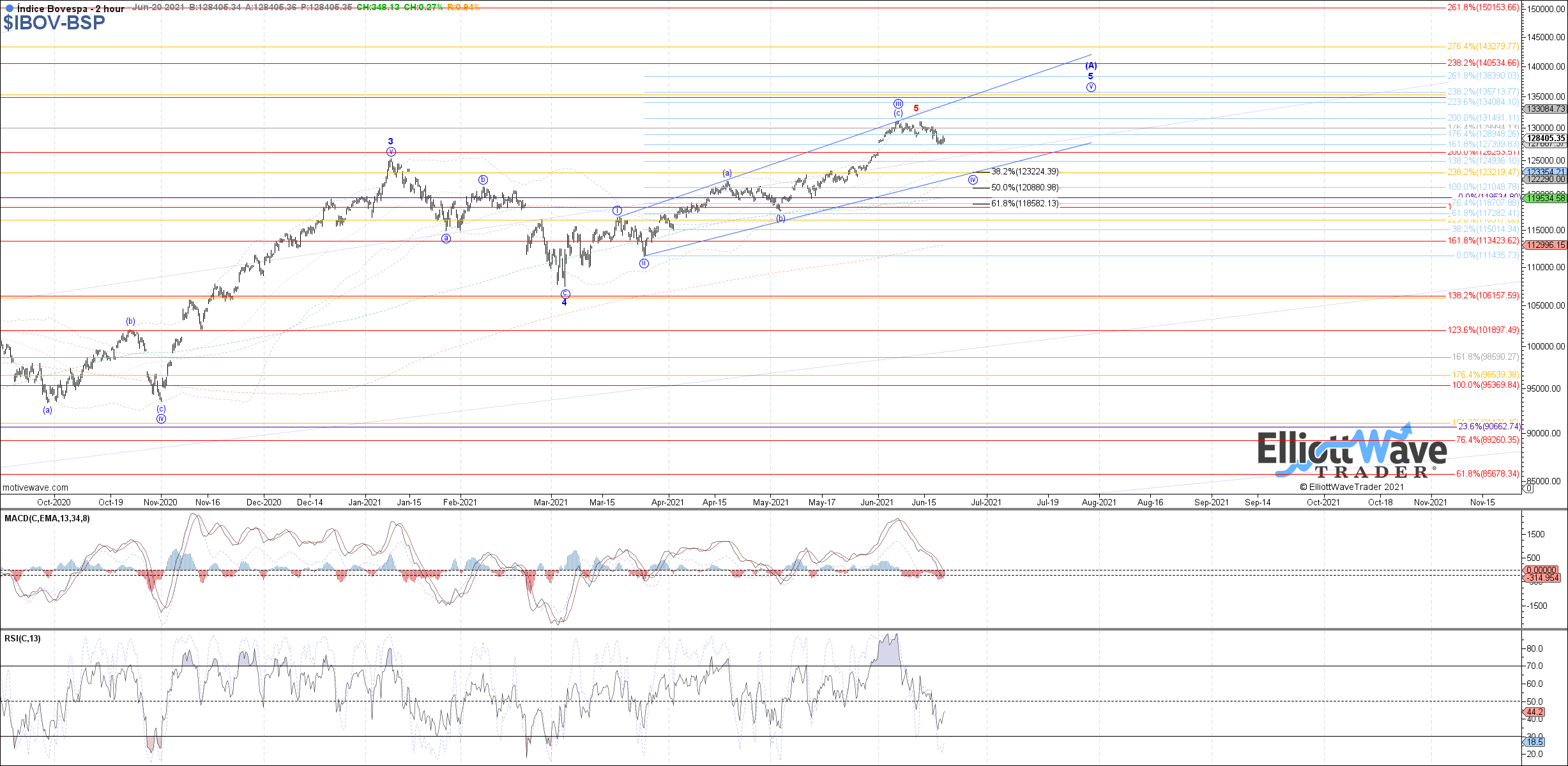Select the red 112996.15 price tag
Viewport: 1568px width, 766px height.
1545,245
